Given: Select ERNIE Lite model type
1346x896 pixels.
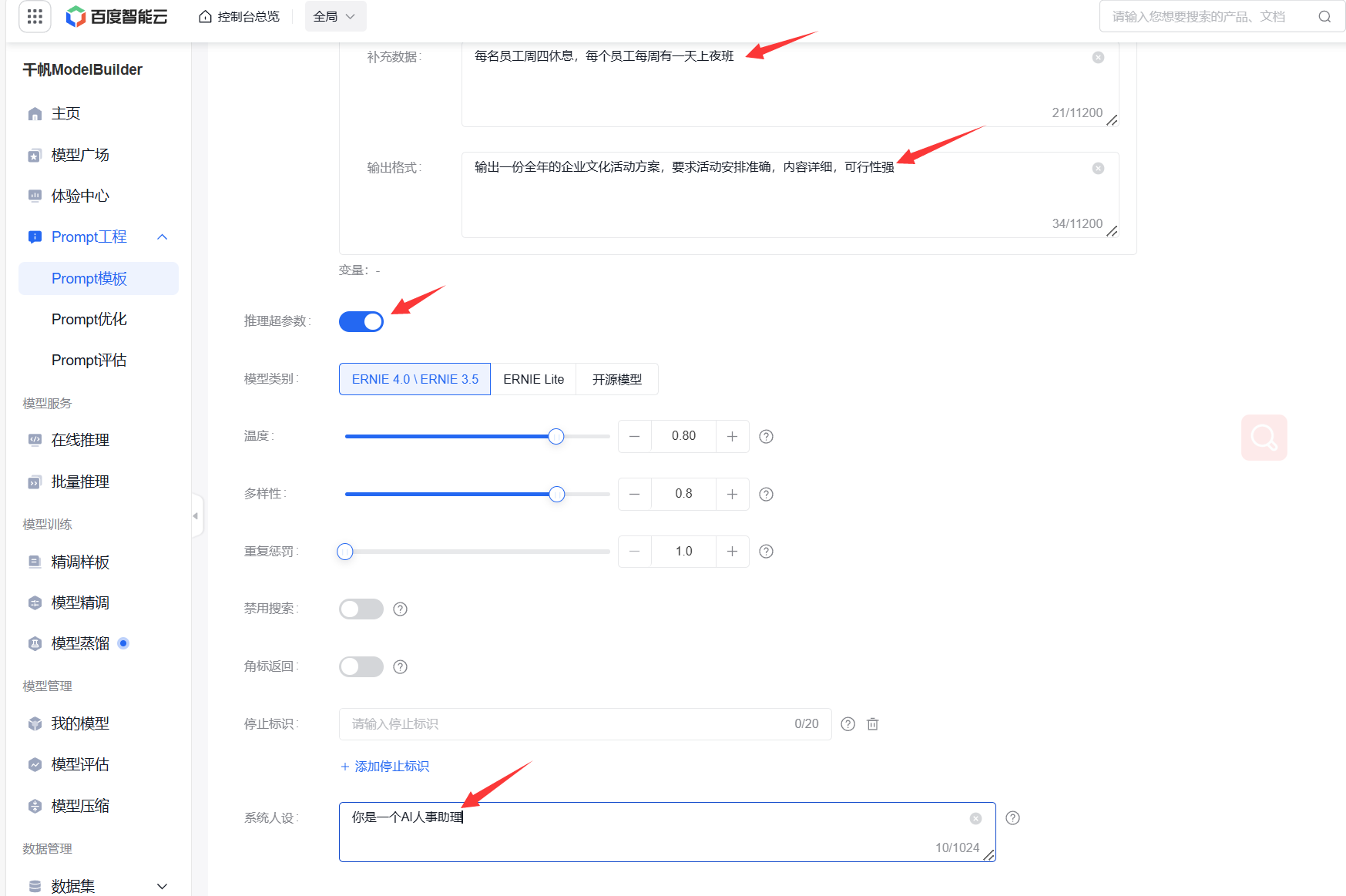Looking at the screenshot, I should coord(533,379).
